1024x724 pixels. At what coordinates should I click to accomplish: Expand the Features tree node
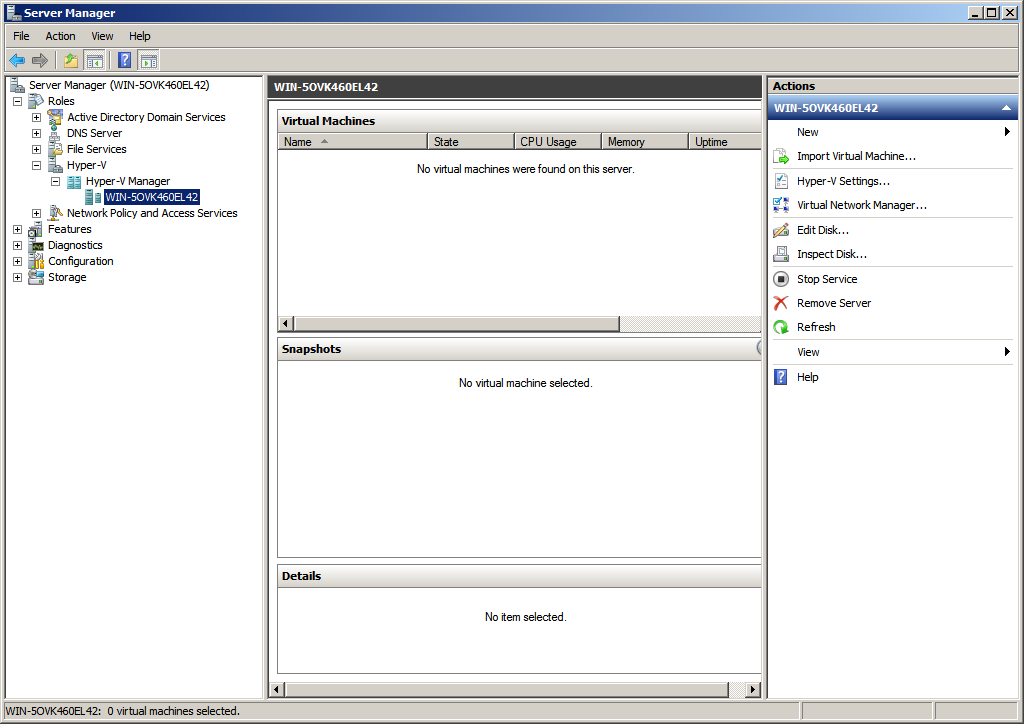click(17, 229)
